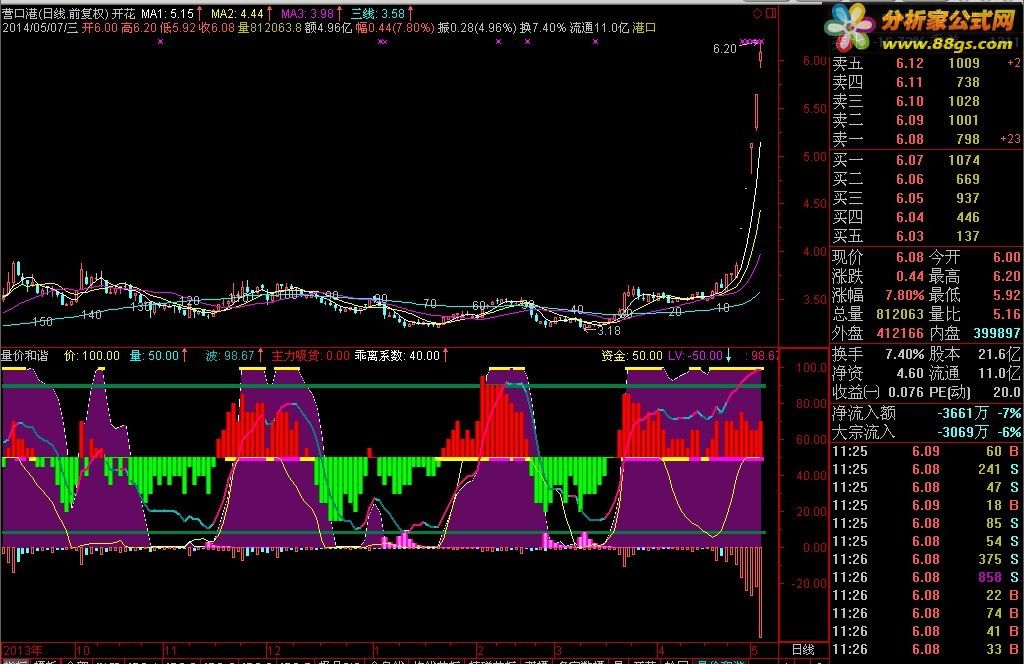Click the 日线 period button

click(x=803, y=650)
